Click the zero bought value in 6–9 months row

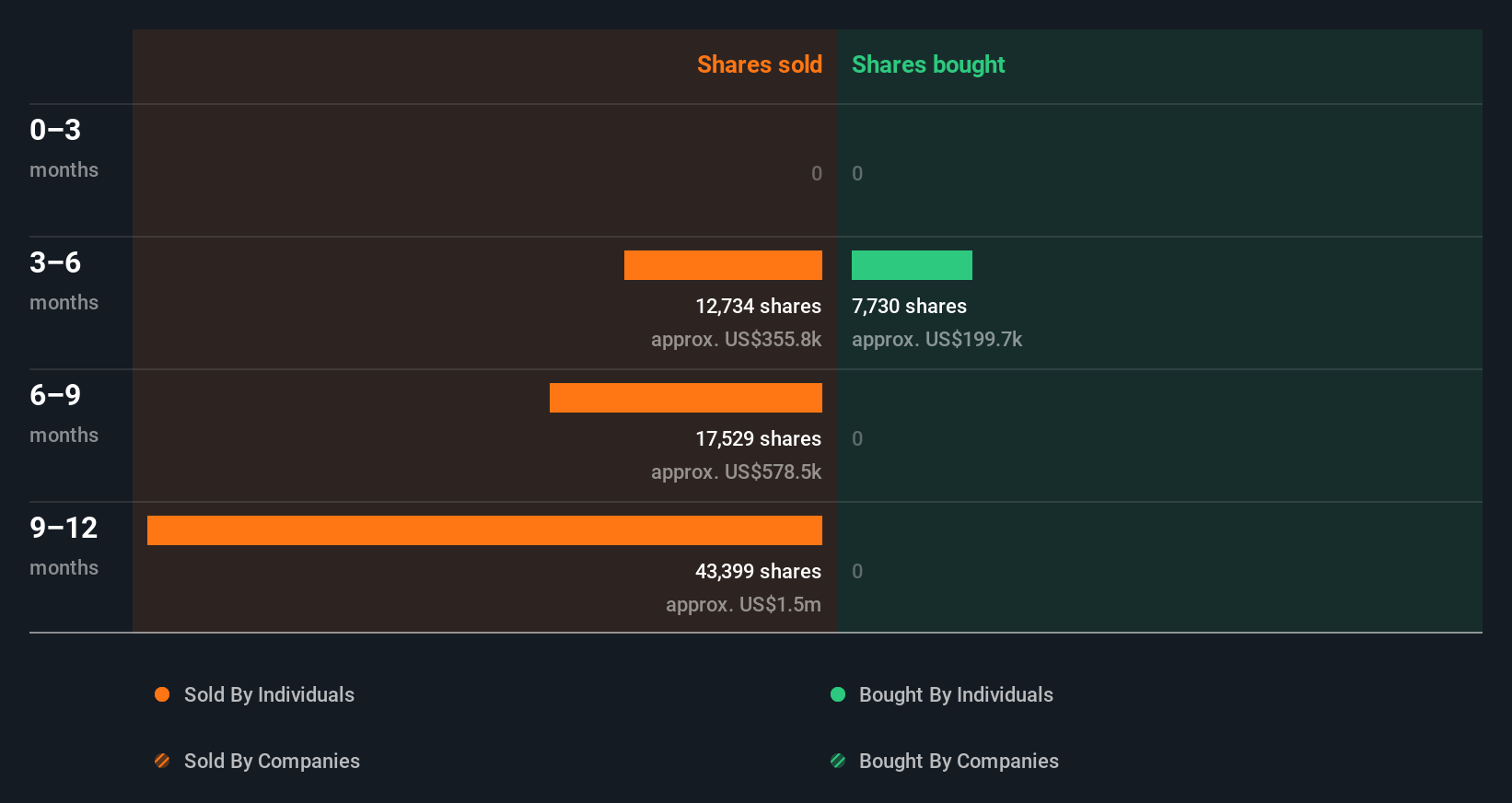pos(857,438)
